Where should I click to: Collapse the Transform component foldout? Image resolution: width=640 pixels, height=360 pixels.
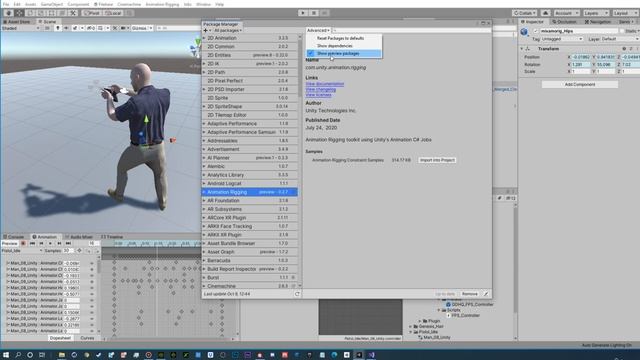pos(522,49)
